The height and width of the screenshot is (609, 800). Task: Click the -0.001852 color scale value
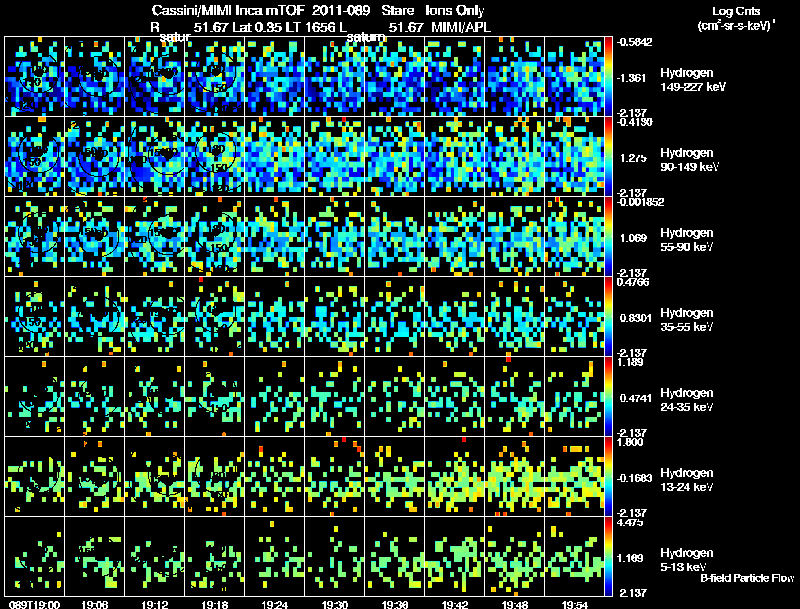pos(640,202)
